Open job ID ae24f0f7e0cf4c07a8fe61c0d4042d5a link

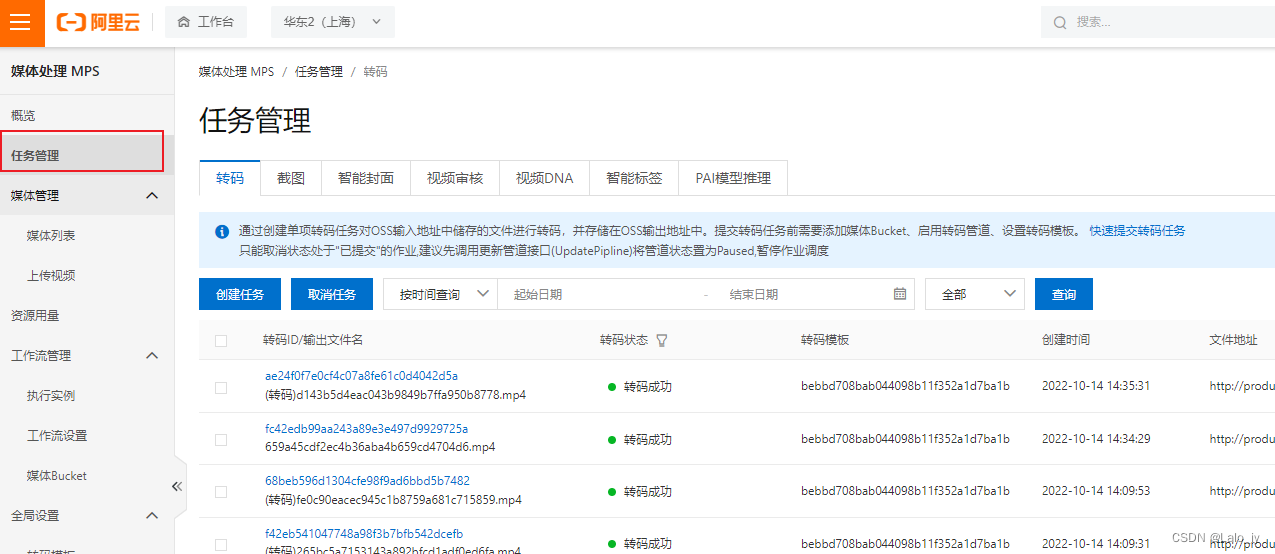(x=361, y=376)
